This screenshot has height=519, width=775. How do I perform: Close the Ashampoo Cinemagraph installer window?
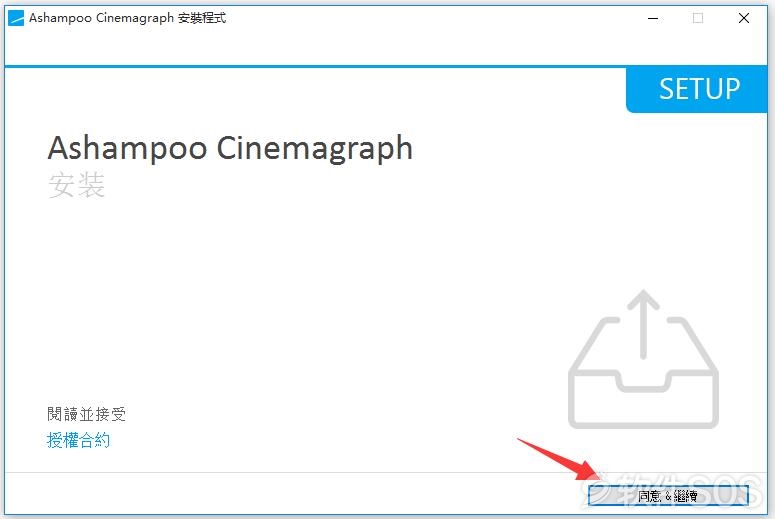click(x=743, y=18)
